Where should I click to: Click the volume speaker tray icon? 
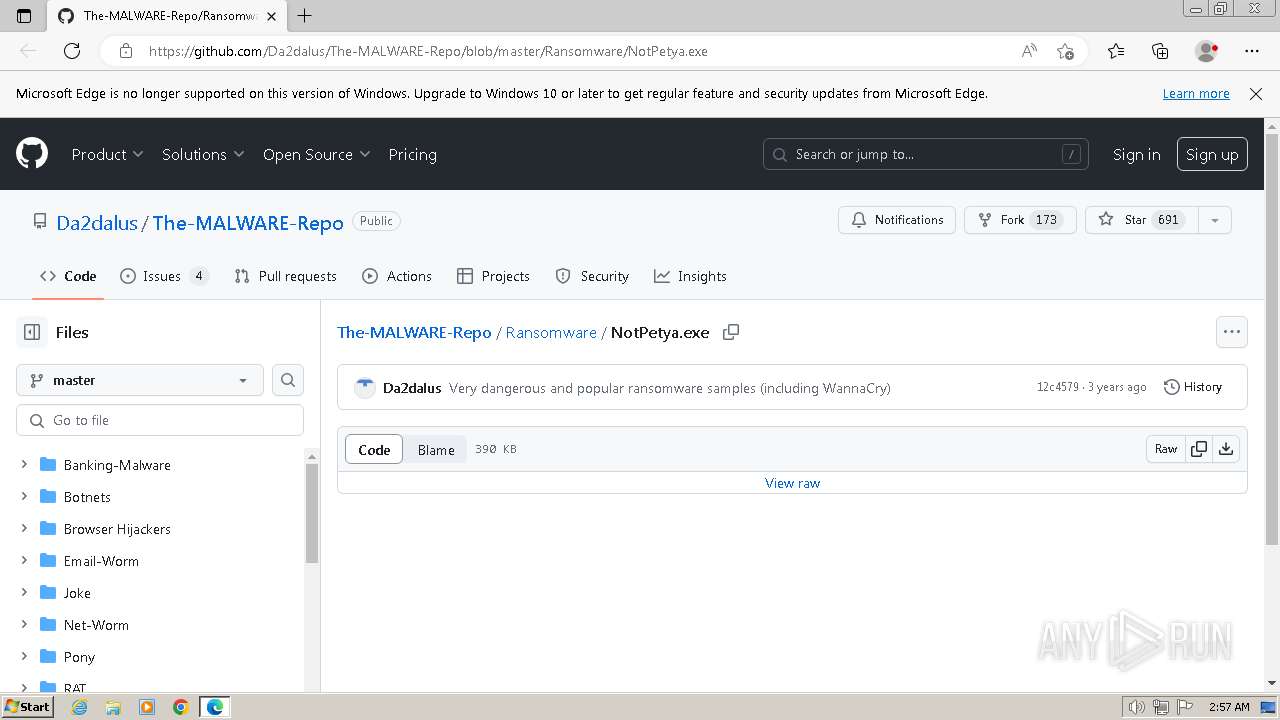point(1136,707)
